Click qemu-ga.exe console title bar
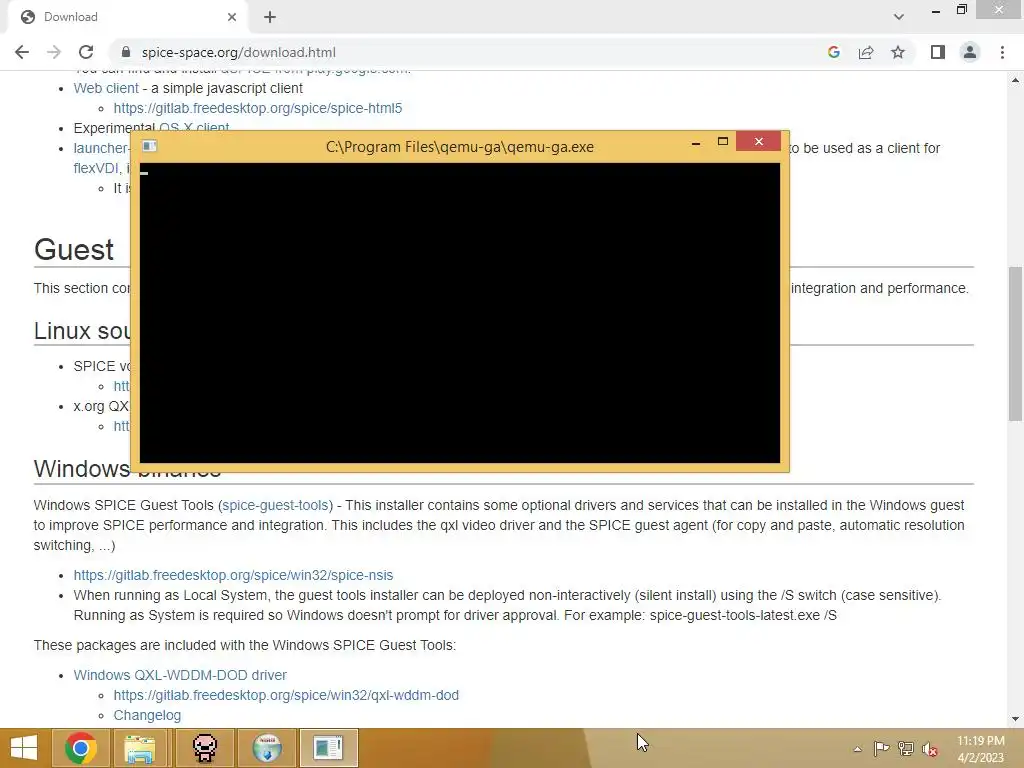This screenshot has width=1024, height=768. click(460, 147)
